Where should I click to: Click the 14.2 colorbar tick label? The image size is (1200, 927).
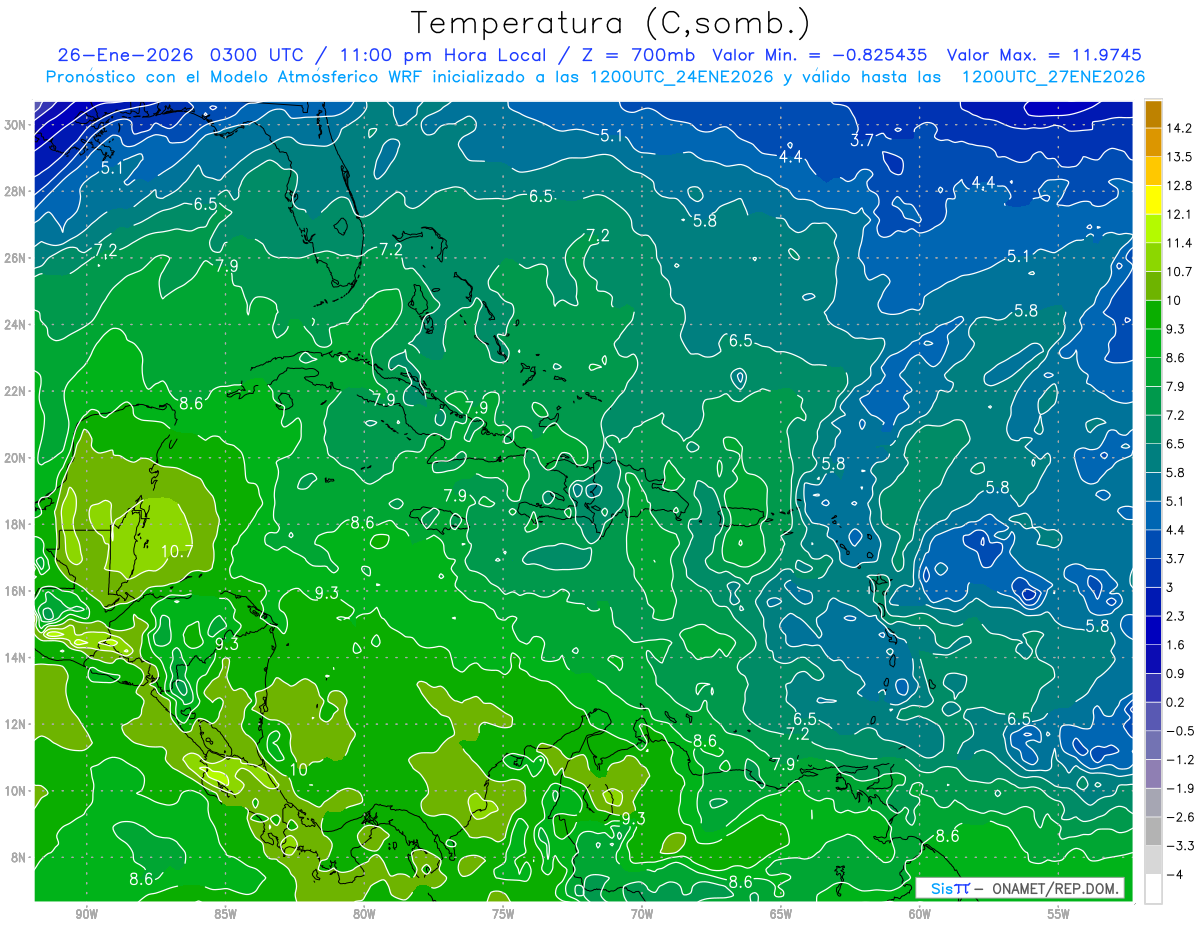(x=1181, y=128)
